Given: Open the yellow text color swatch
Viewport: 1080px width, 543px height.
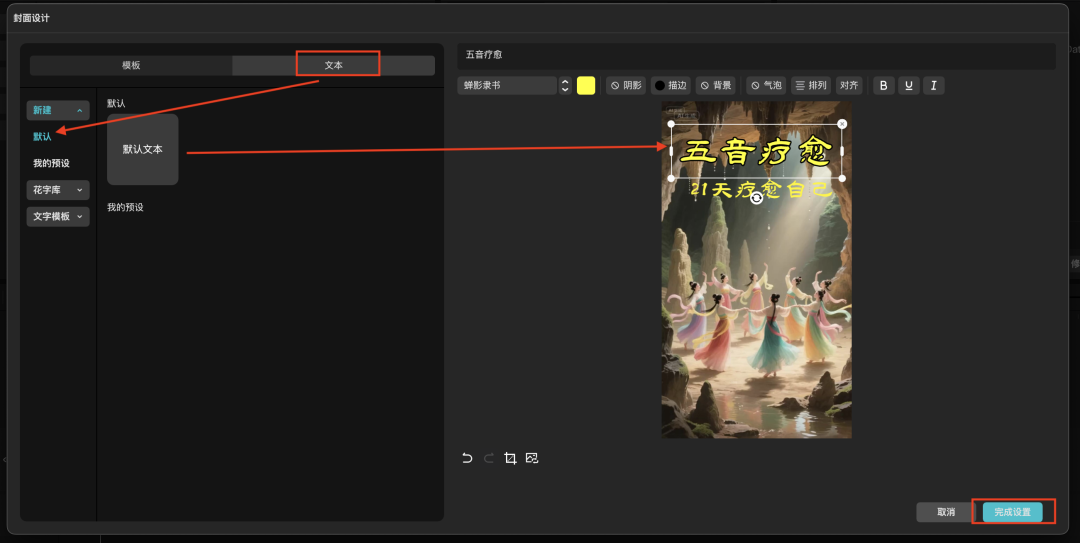Looking at the screenshot, I should point(586,85).
